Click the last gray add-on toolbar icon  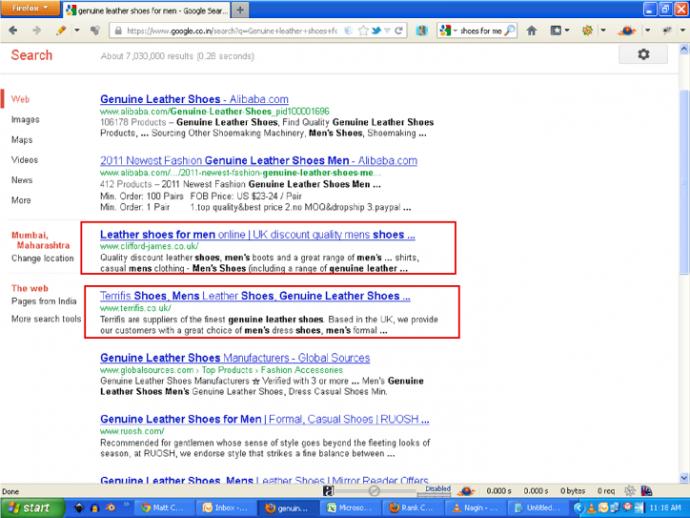point(668,30)
